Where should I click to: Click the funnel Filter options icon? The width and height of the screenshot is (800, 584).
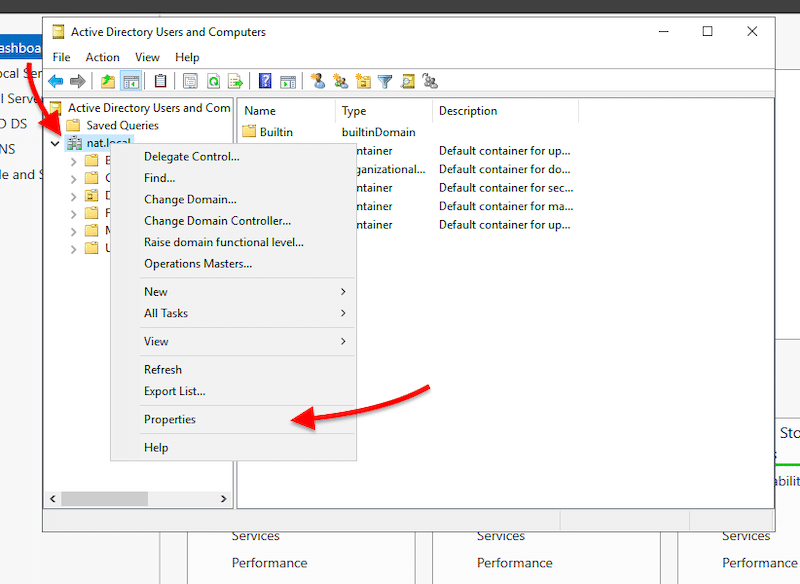[x=385, y=81]
